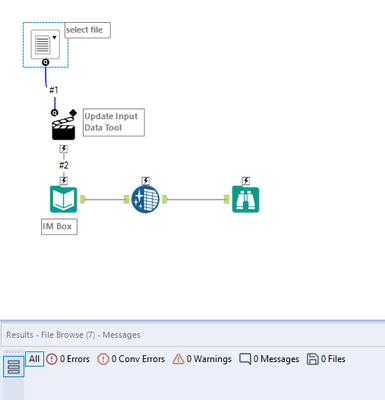Click the 'IM Box' annotation label
The width and height of the screenshot is (385, 400).
click(x=59, y=227)
